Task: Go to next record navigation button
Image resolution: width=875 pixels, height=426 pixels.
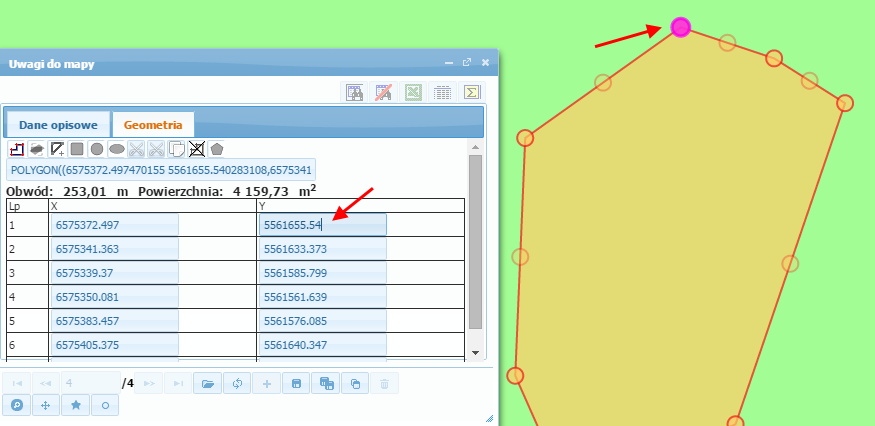Action: coord(149,384)
